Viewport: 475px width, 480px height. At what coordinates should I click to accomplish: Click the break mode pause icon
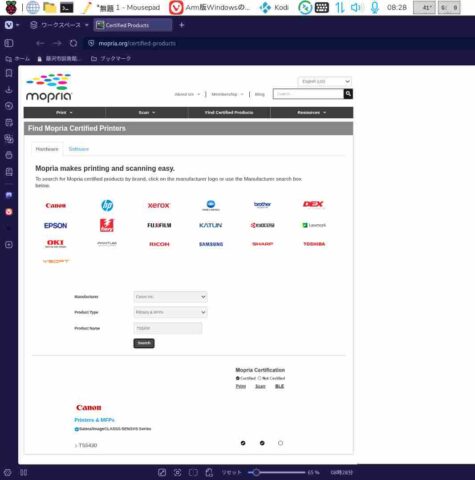click(x=24, y=472)
